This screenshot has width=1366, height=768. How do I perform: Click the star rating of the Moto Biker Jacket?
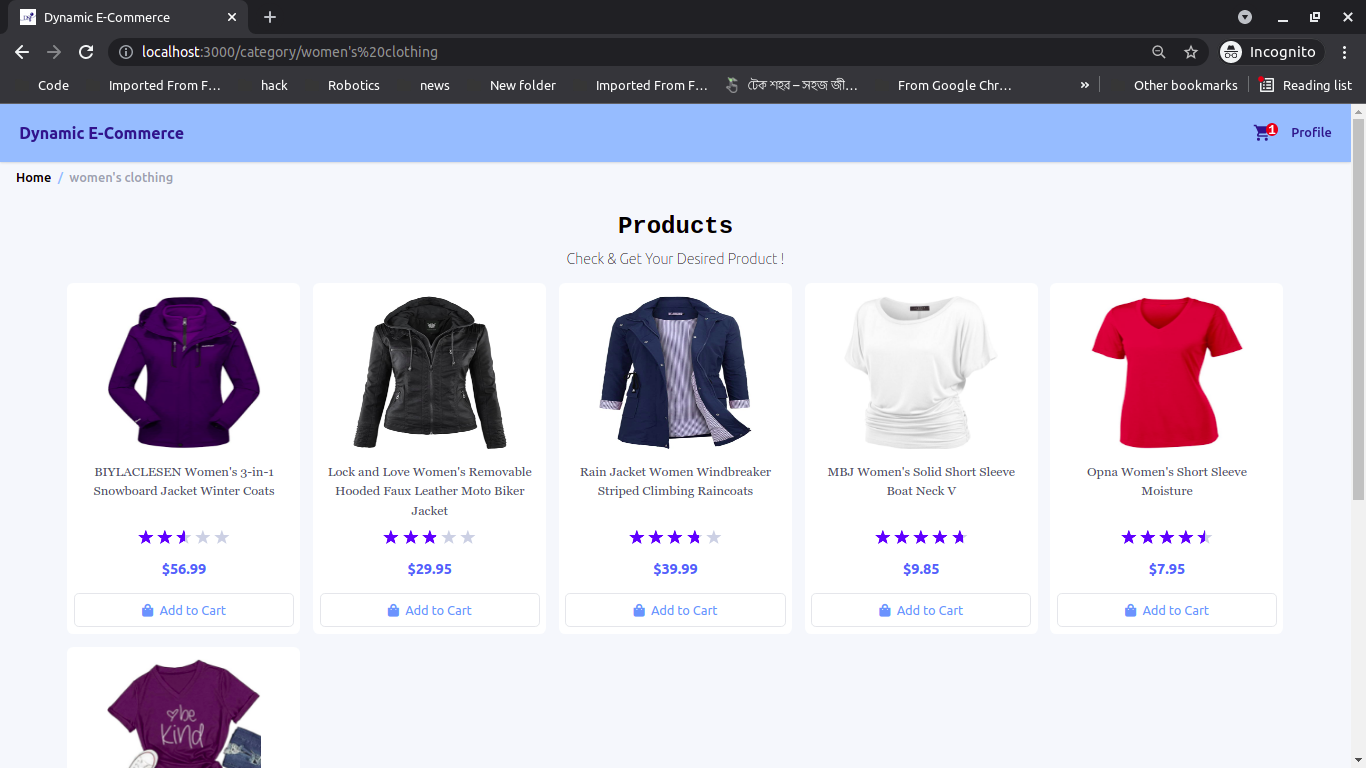(430, 537)
